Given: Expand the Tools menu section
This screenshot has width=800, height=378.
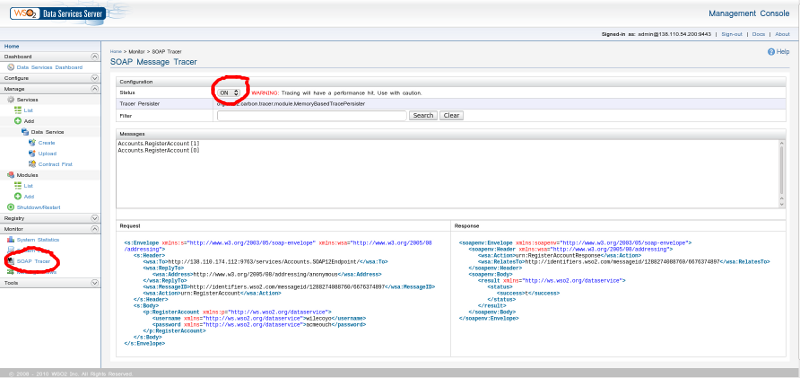Looking at the screenshot, I should pos(94,282).
